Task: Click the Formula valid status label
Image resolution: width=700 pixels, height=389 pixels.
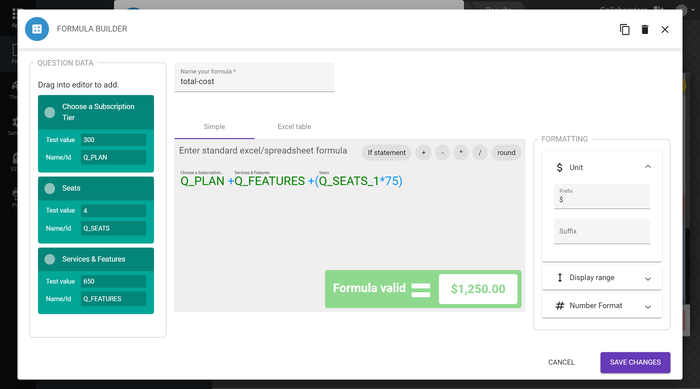Action: point(369,289)
